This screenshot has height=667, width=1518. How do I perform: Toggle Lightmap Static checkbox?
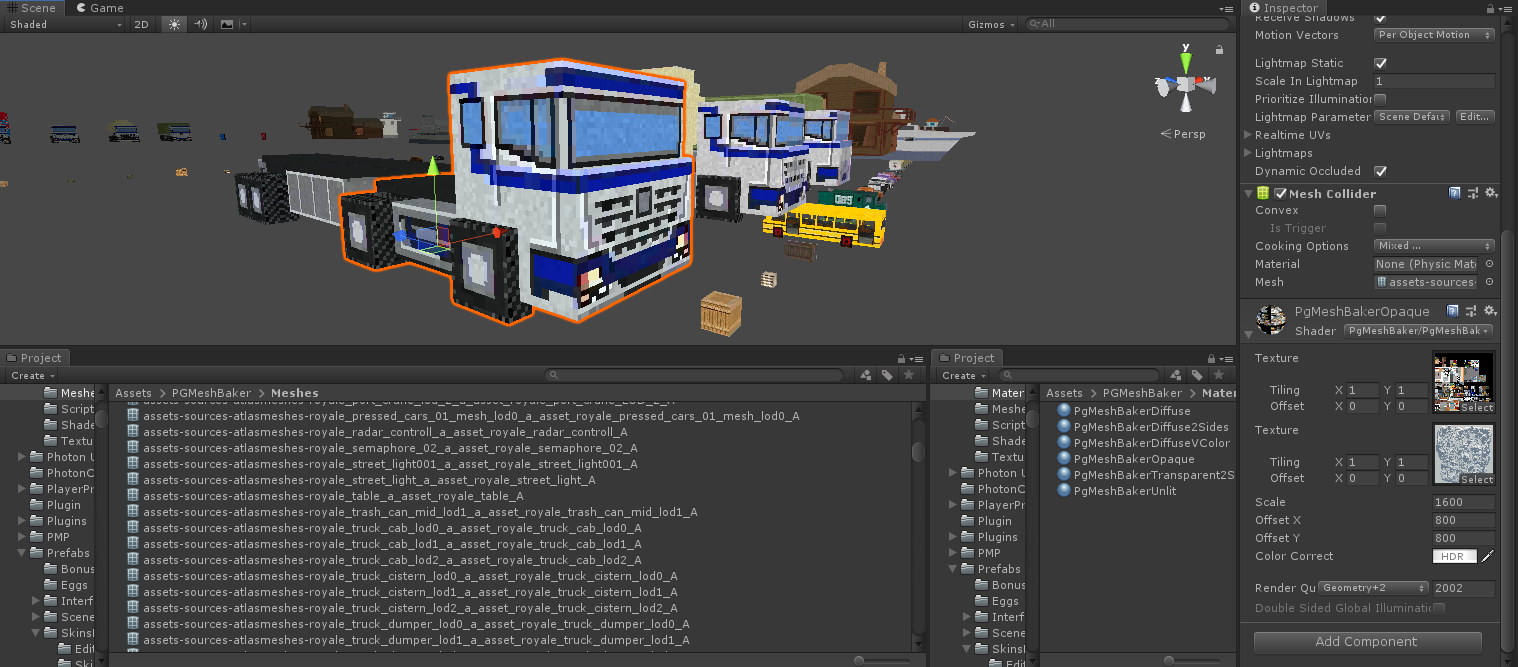[x=1380, y=63]
